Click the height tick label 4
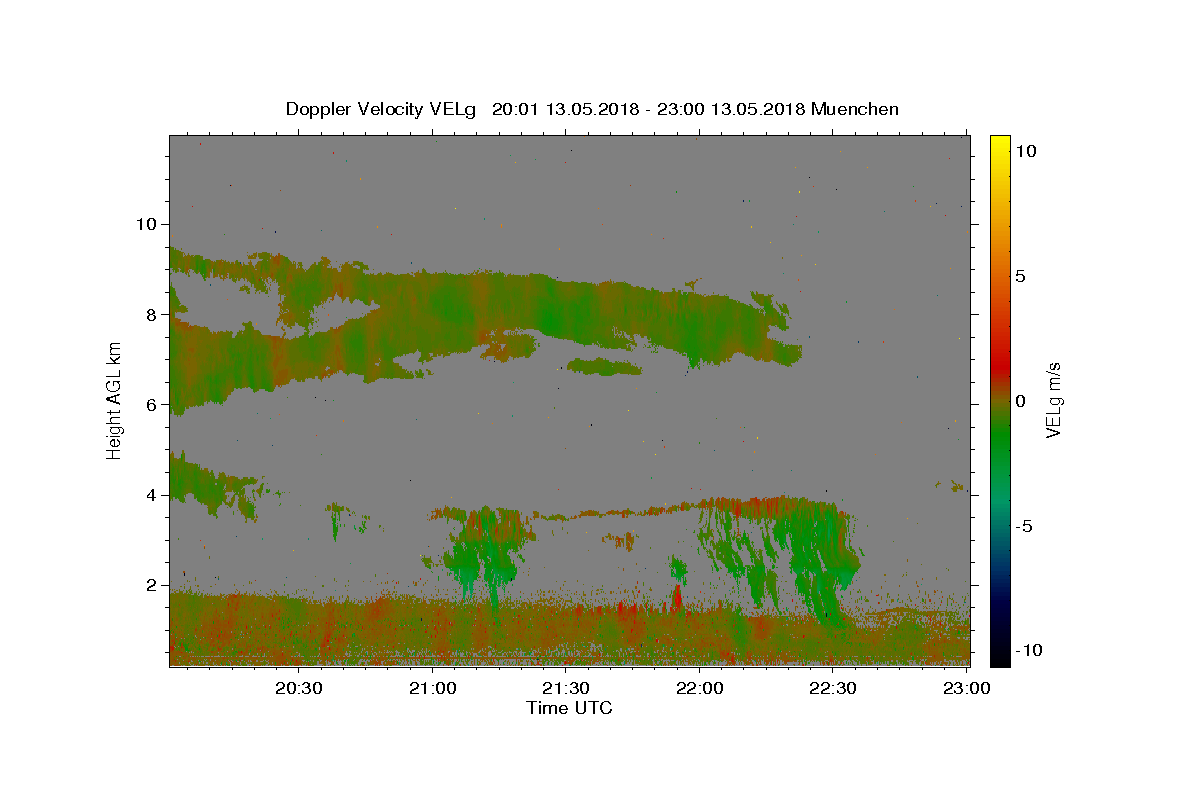1200x800 pixels. 153,495
